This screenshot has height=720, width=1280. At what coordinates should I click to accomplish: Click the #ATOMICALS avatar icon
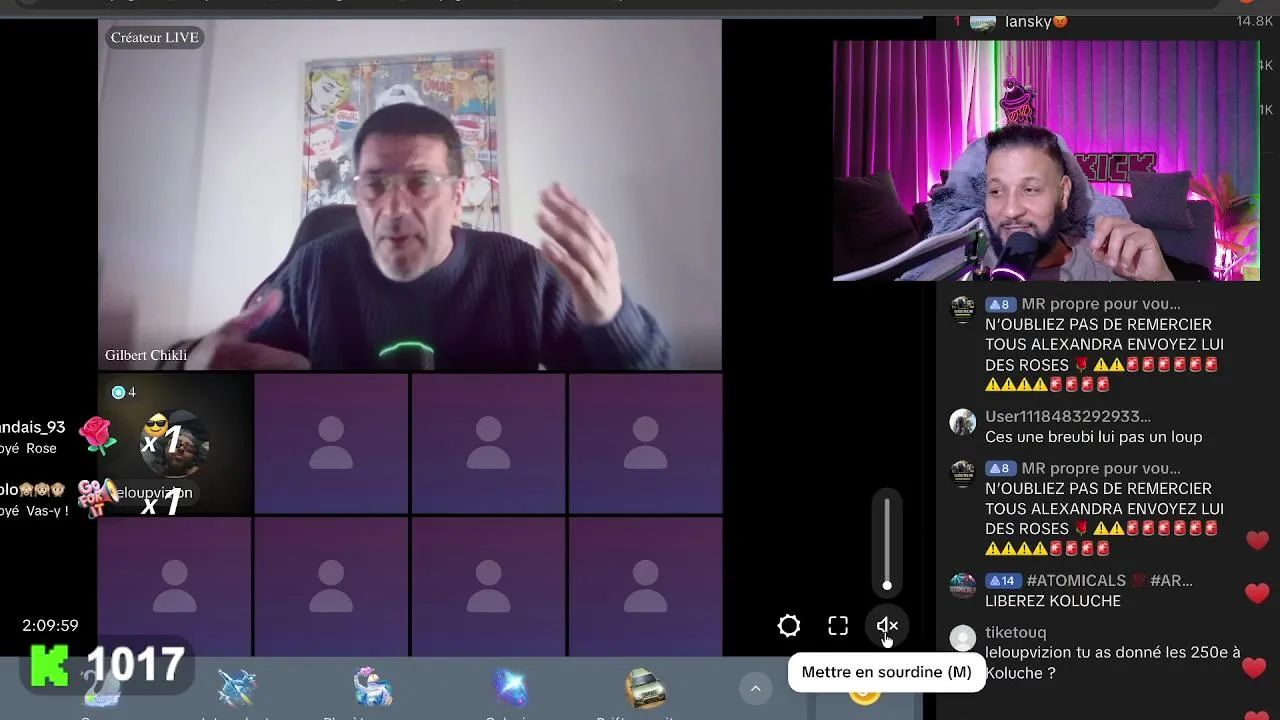coord(962,586)
